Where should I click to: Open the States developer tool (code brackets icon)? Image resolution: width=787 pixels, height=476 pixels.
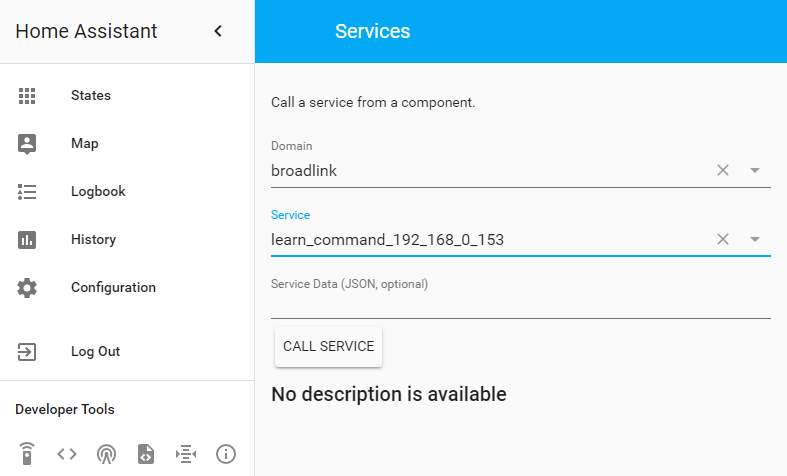pyautogui.click(x=67, y=454)
